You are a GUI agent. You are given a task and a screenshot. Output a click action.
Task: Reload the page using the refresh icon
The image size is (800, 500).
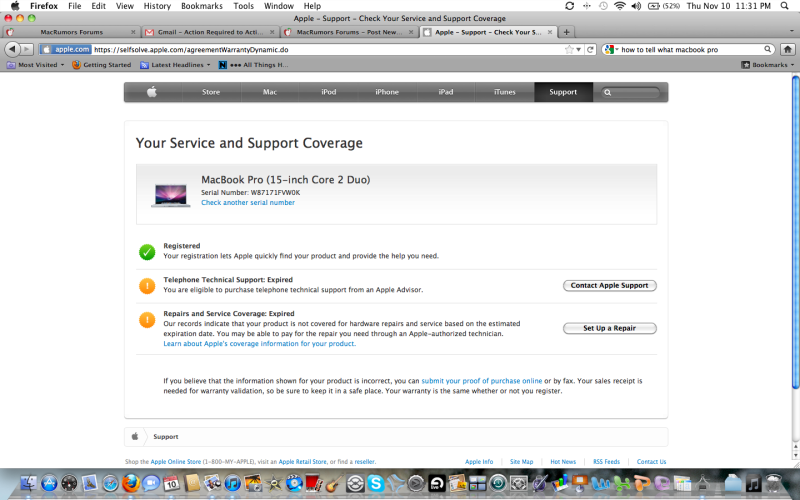(590, 49)
